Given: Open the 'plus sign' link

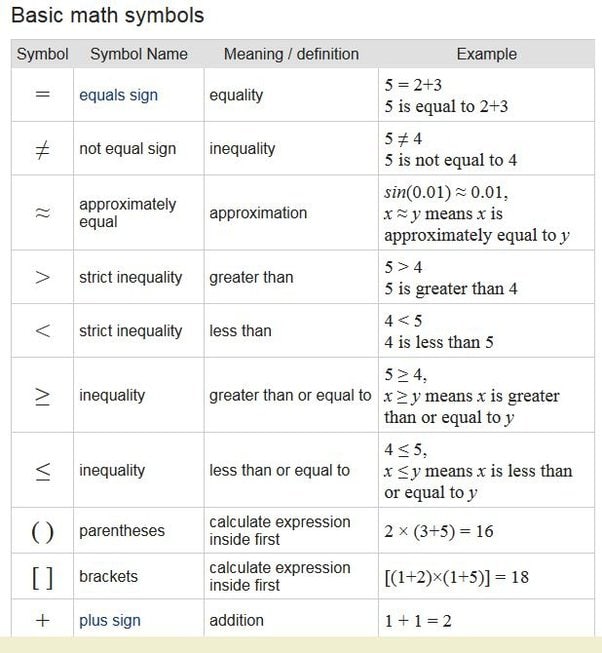Looking at the screenshot, I should click(109, 620).
